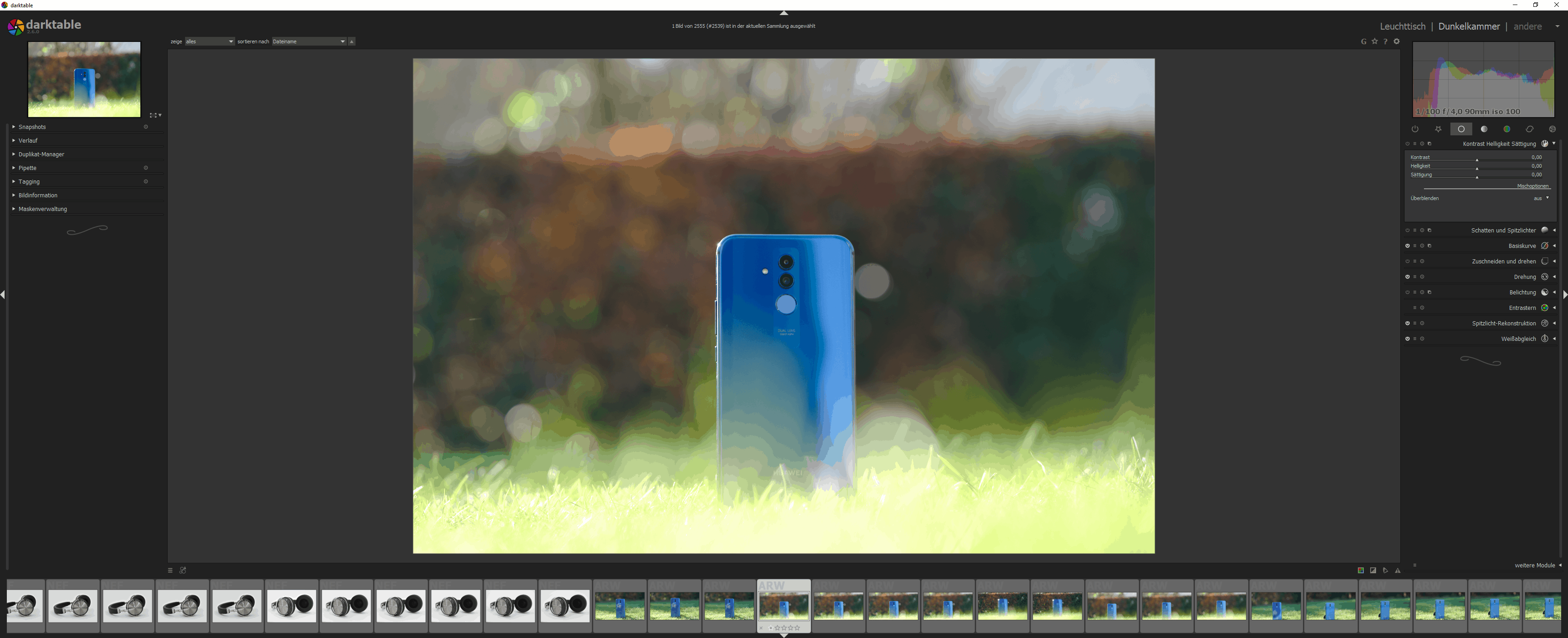Click the Helligkeit slider

click(1477, 166)
